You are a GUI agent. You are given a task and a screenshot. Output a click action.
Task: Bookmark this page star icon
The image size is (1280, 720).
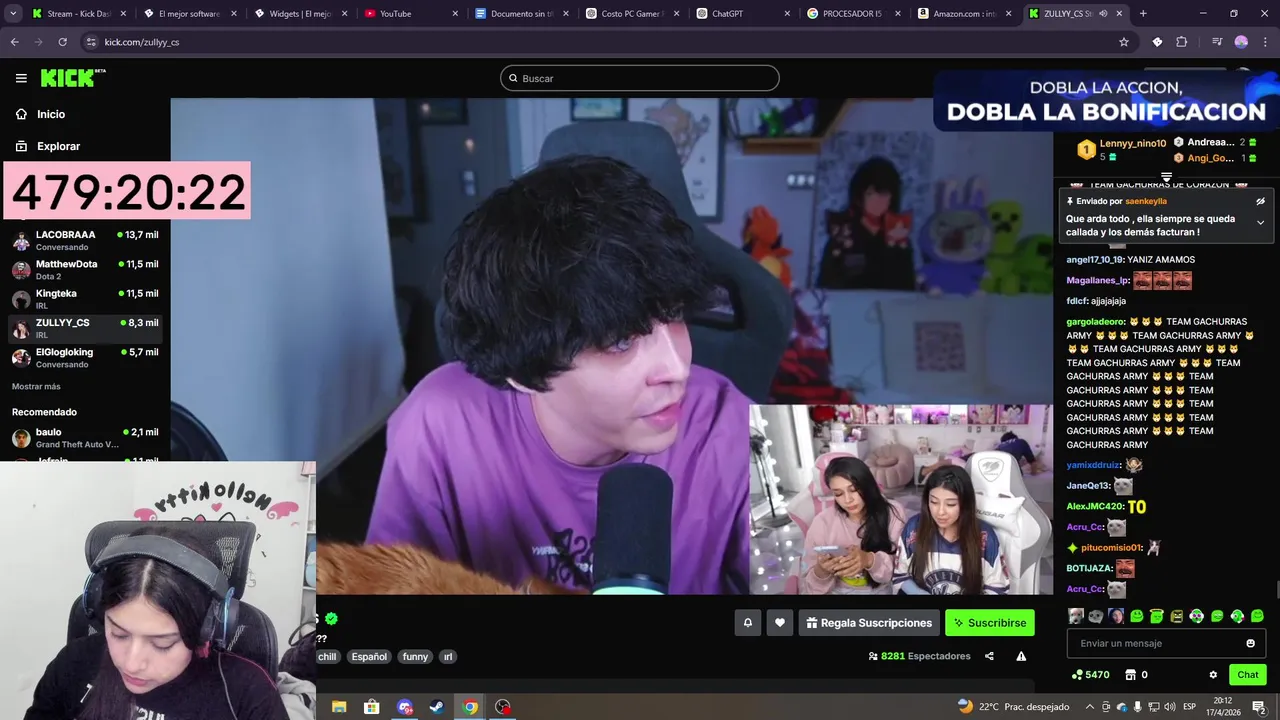pyautogui.click(x=1124, y=42)
